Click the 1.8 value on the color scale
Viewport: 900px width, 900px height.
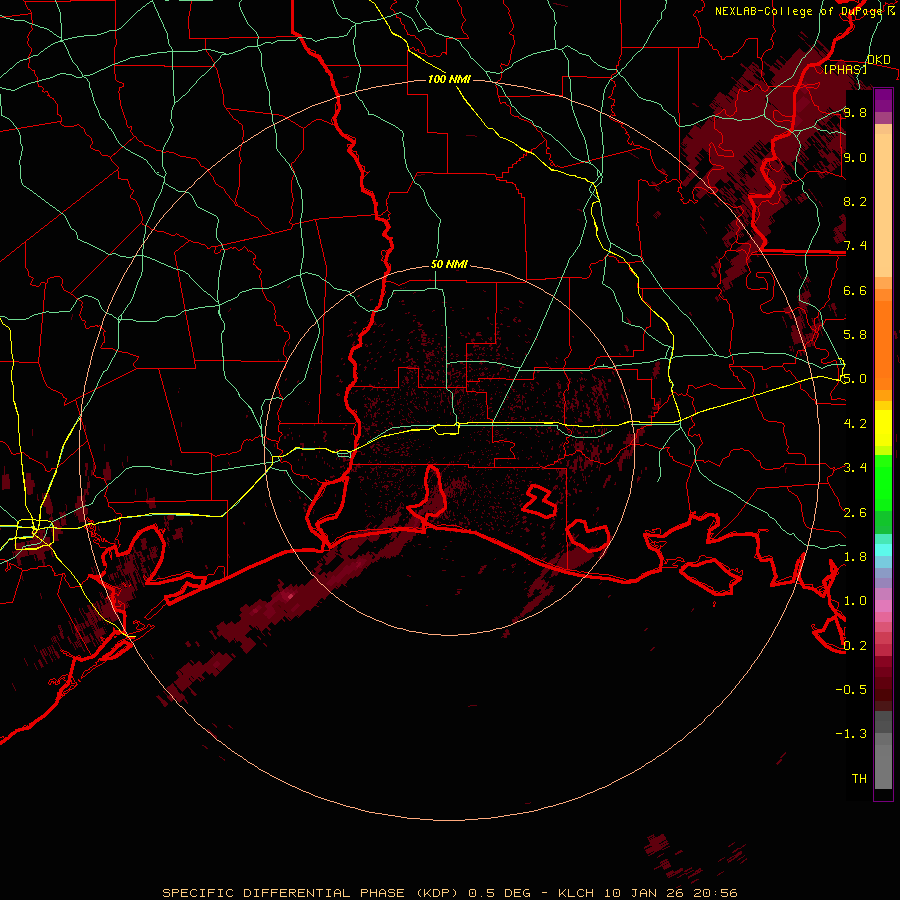coord(855,557)
